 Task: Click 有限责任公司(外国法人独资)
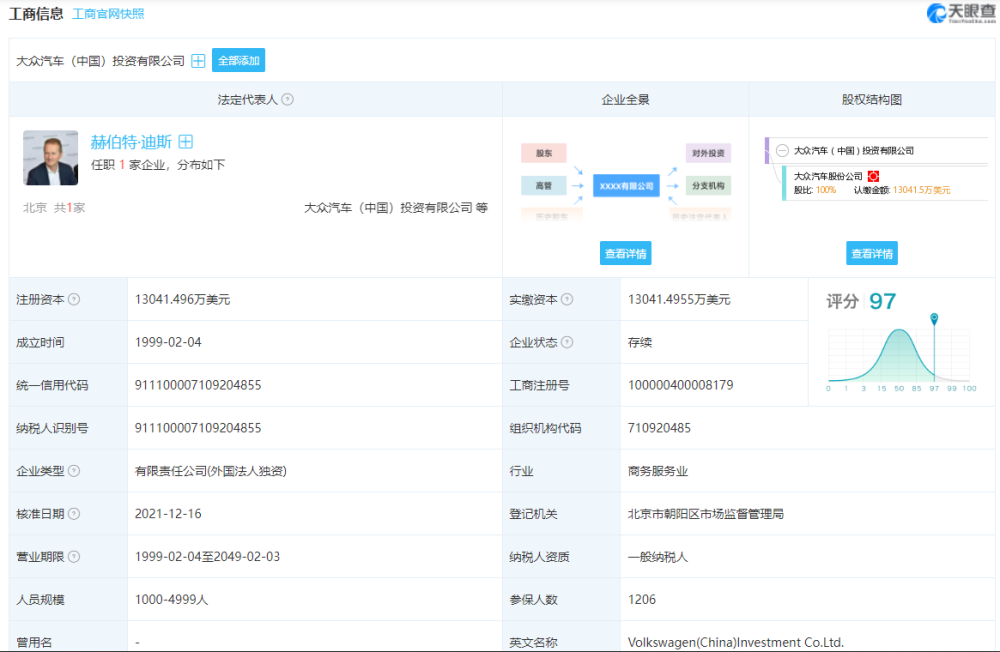pos(210,471)
